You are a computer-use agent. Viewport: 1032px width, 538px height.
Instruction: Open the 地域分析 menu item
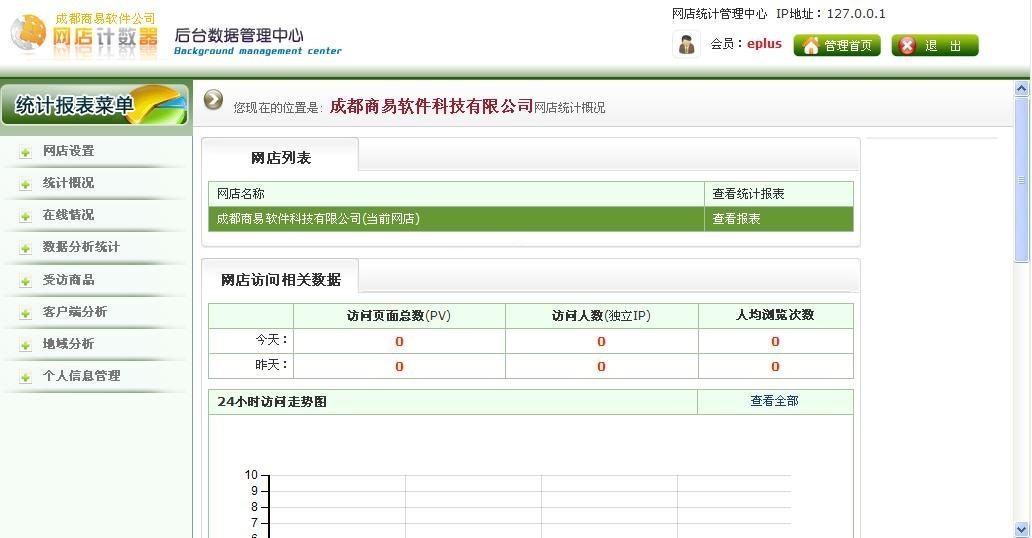click(x=68, y=344)
